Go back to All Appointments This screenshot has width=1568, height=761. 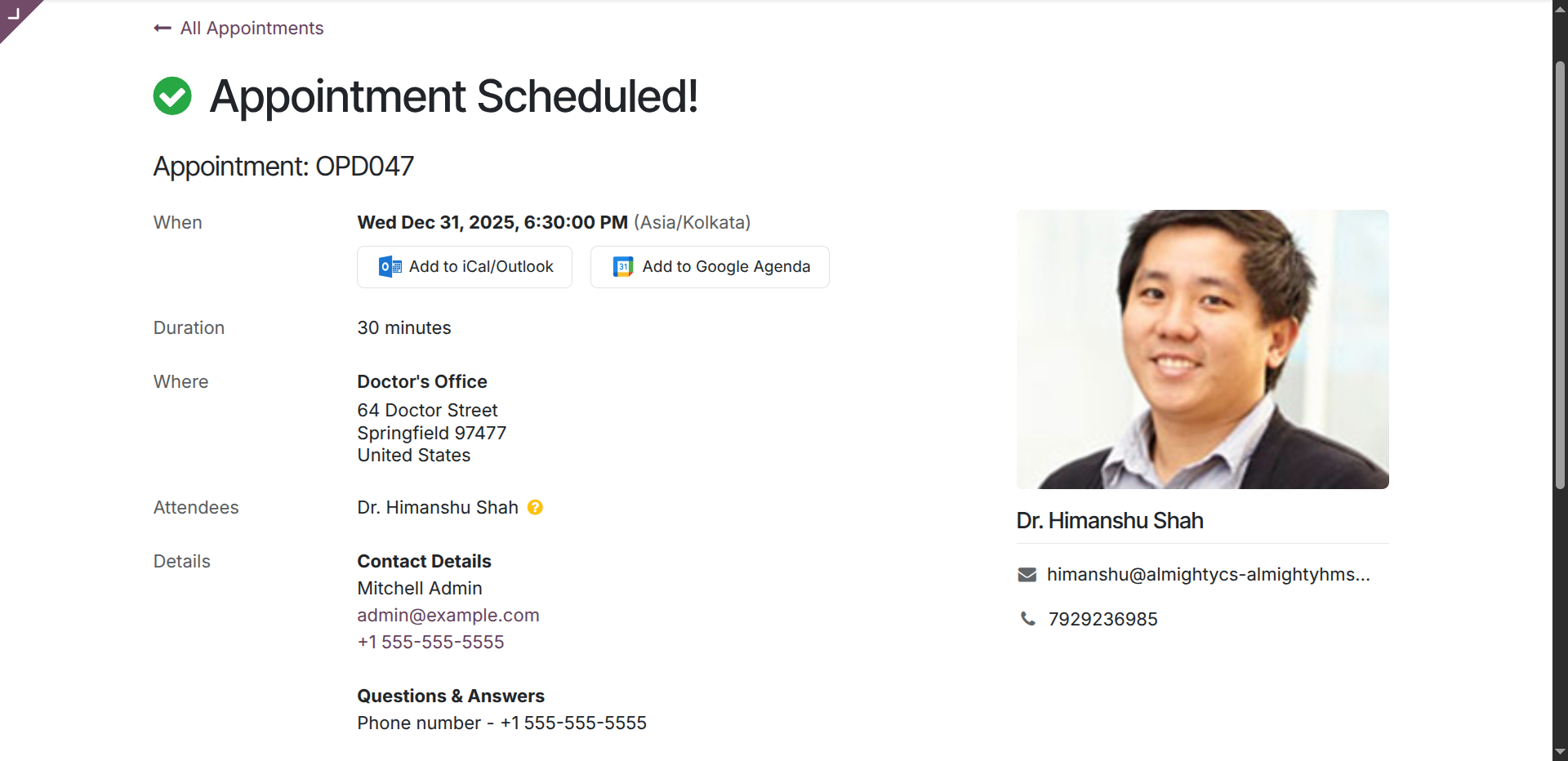tap(252, 29)
